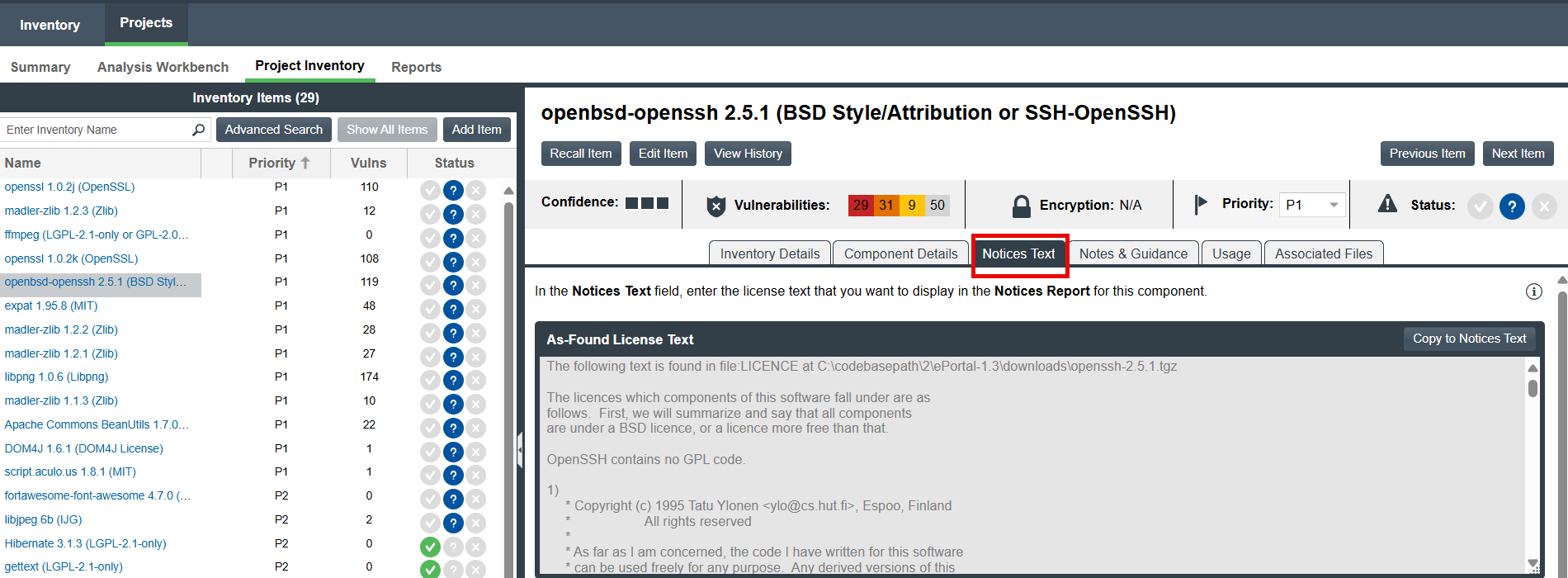Set header status to approved checkmark
Viewport: 1568px width, 578px height.
click(x=1480, y=206)
